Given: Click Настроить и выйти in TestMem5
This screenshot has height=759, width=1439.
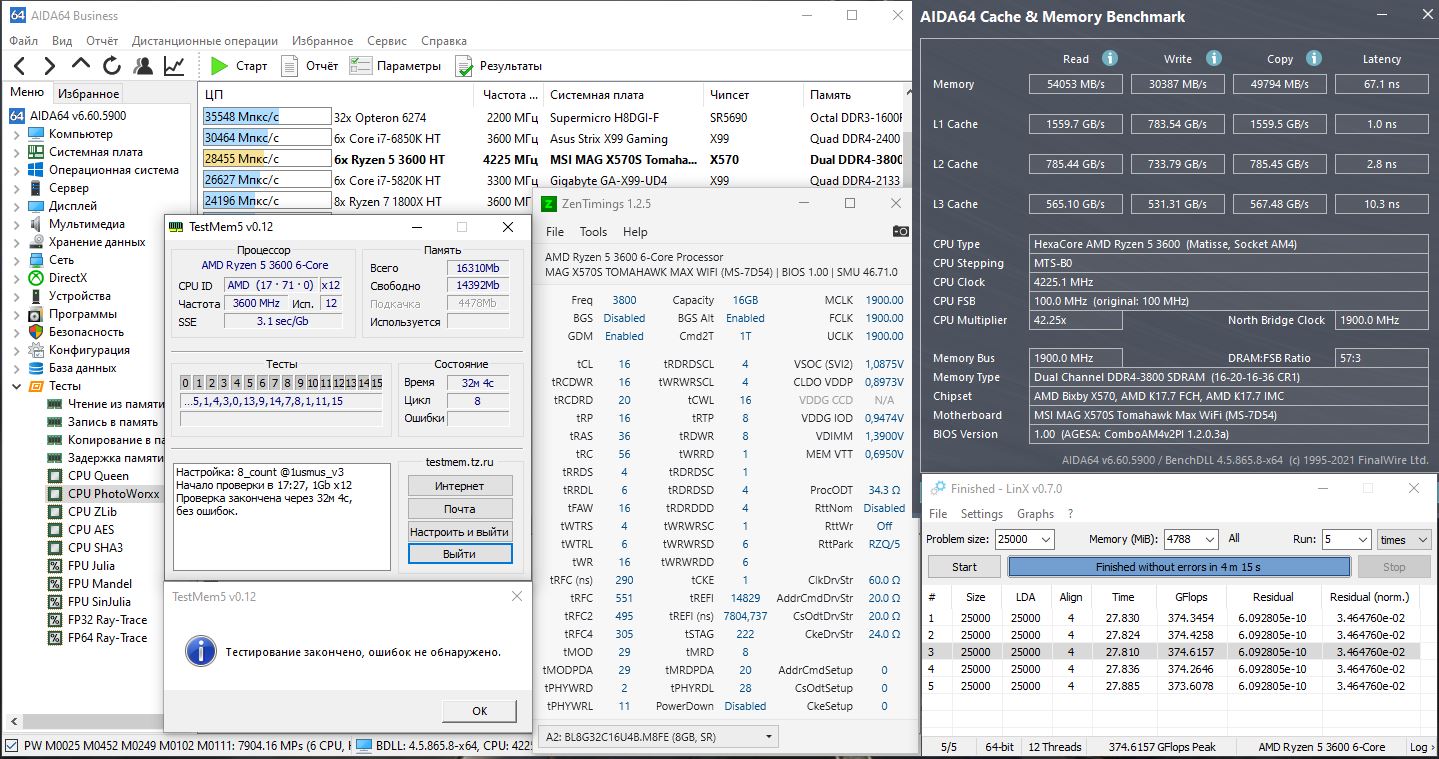Looking at the screenshot, I should tap(460, 532).
